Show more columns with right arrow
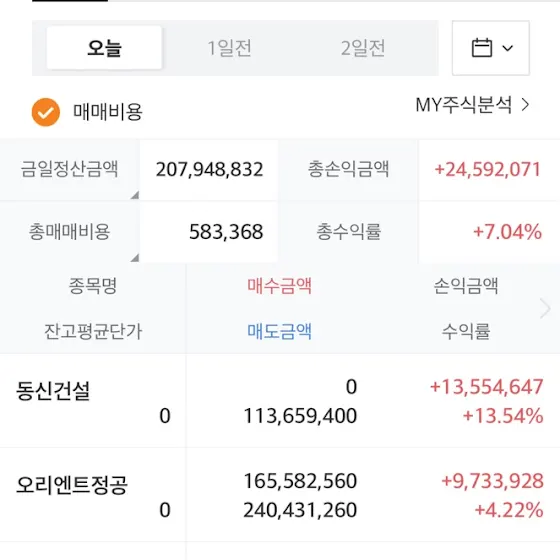Screen dimensions: 560x560 coord(545,308)
